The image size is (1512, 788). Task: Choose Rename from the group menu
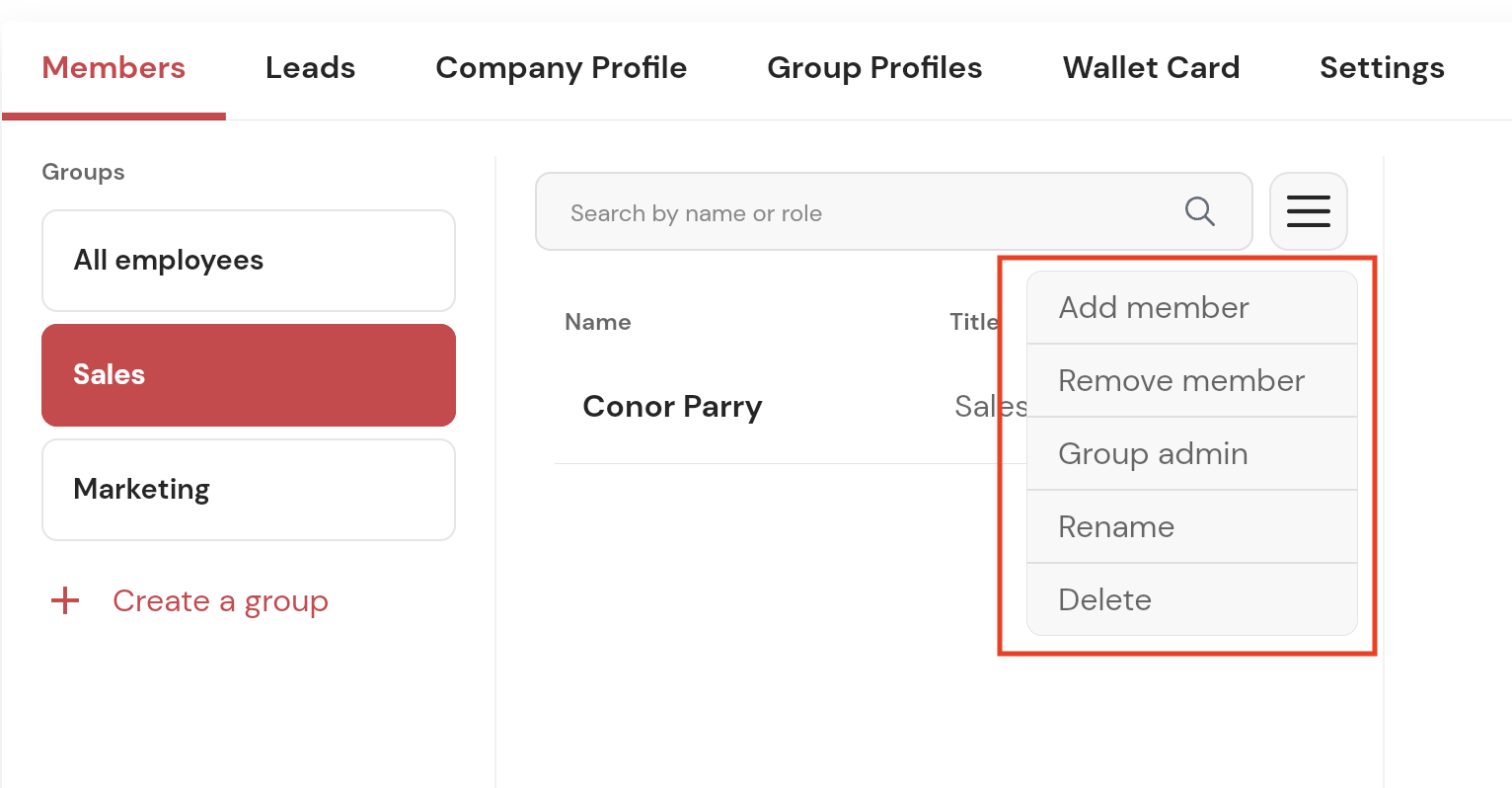[1191, 527]
